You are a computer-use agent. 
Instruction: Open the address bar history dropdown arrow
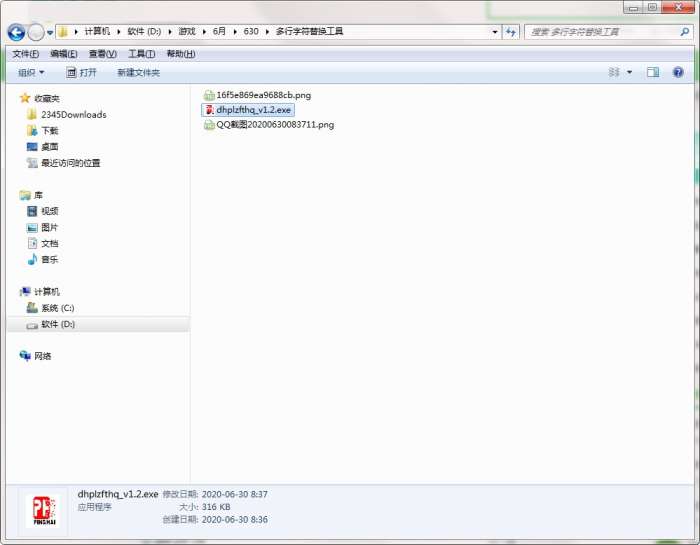[x=494, y=32]
